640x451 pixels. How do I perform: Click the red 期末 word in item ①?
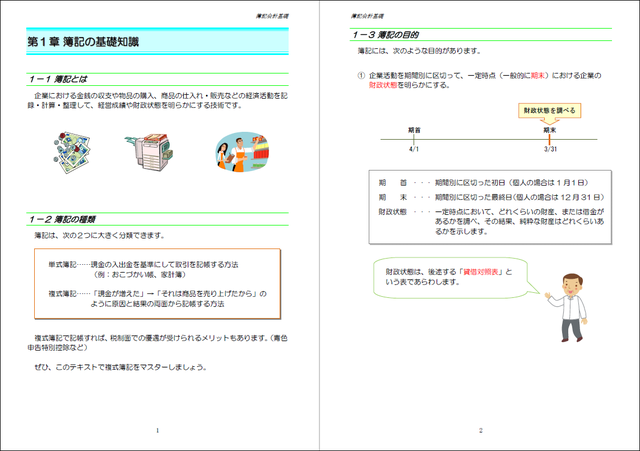(x=538, y=76)
